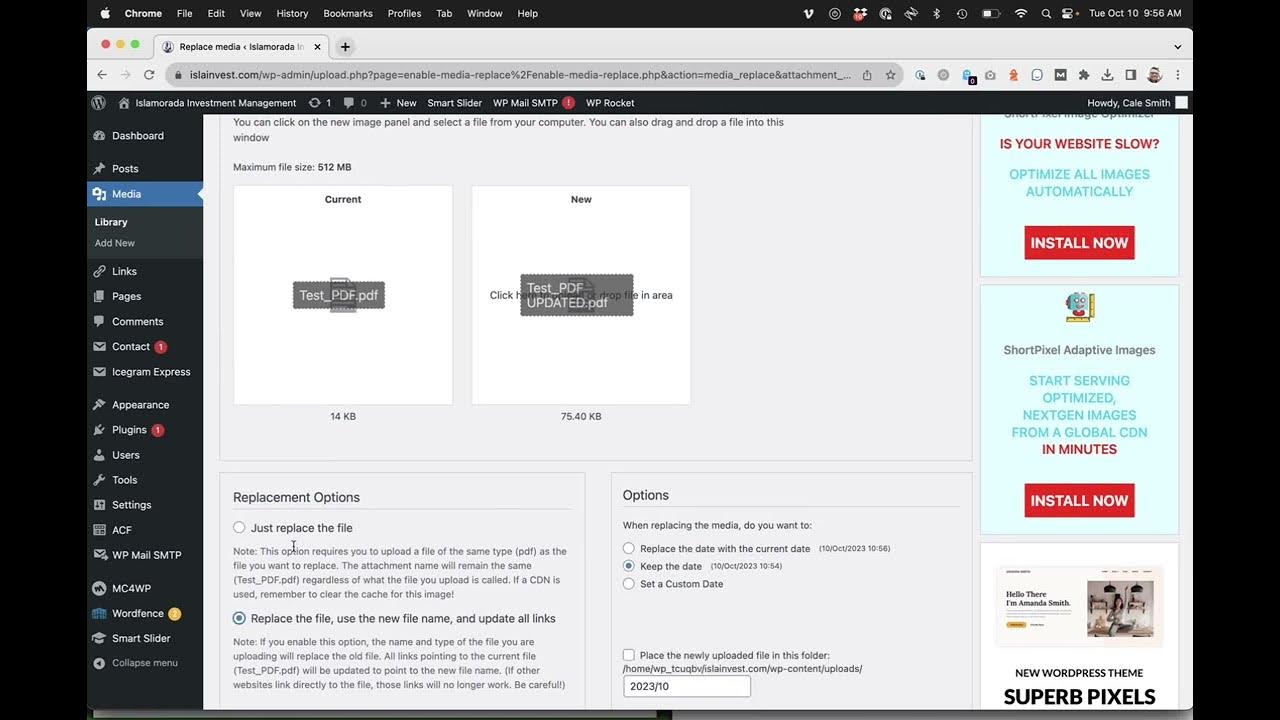Open macOS Spotlight search icon
This screenshot has width=1280, height=720.
[1046, 14]
